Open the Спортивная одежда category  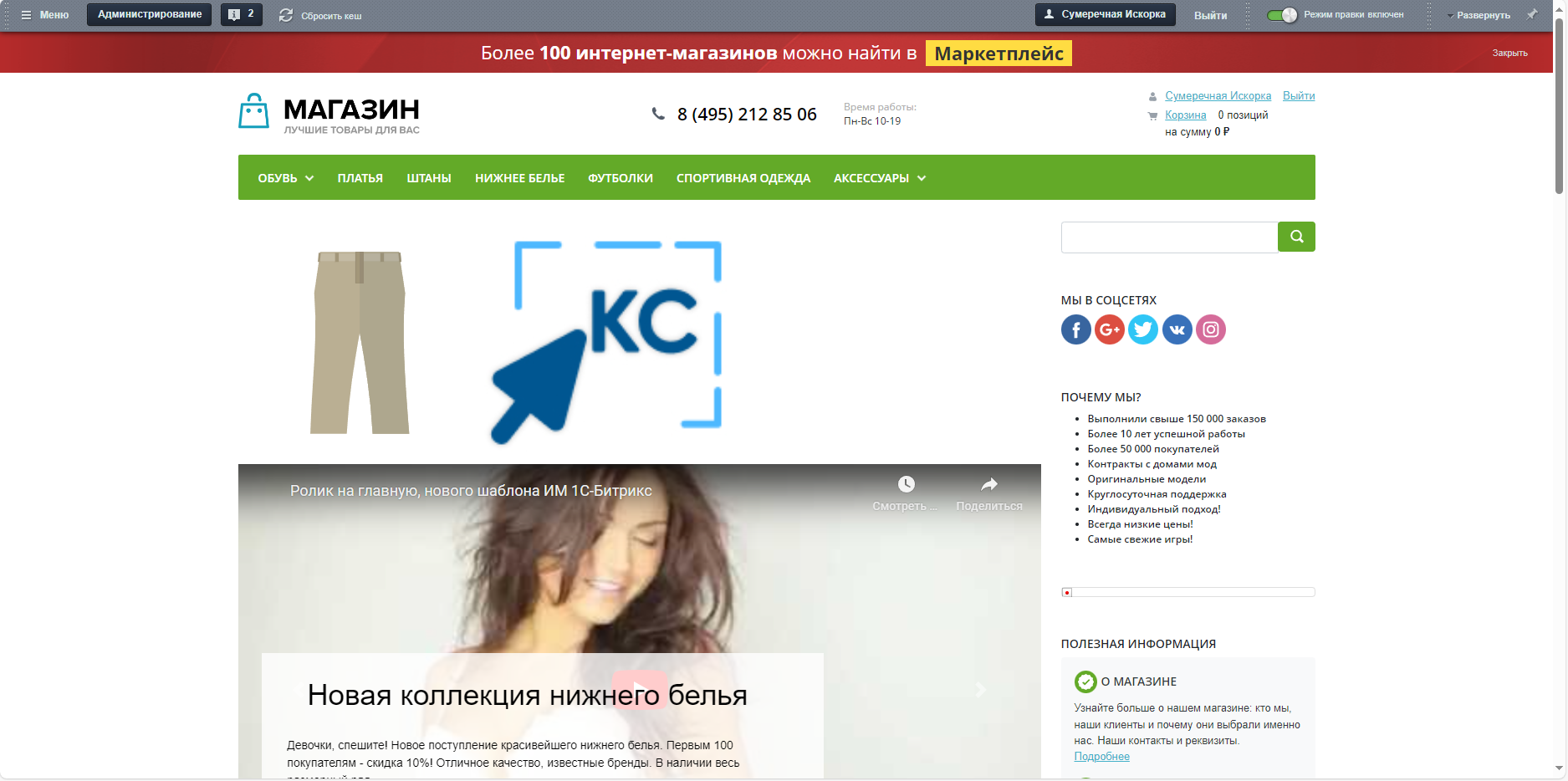click(x=743, y=178)
